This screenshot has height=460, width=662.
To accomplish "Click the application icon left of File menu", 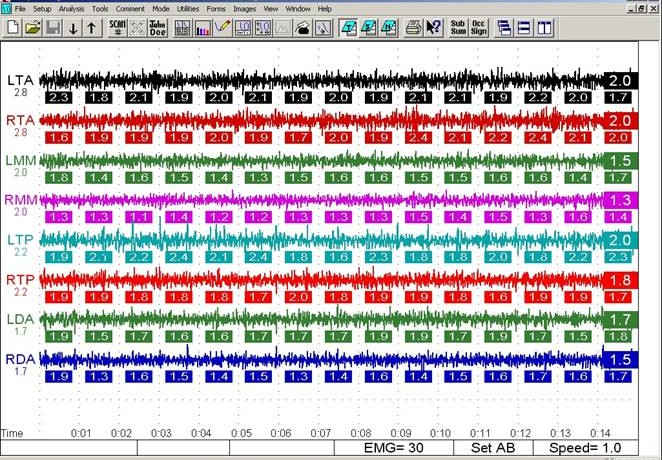I will (6, 8).
